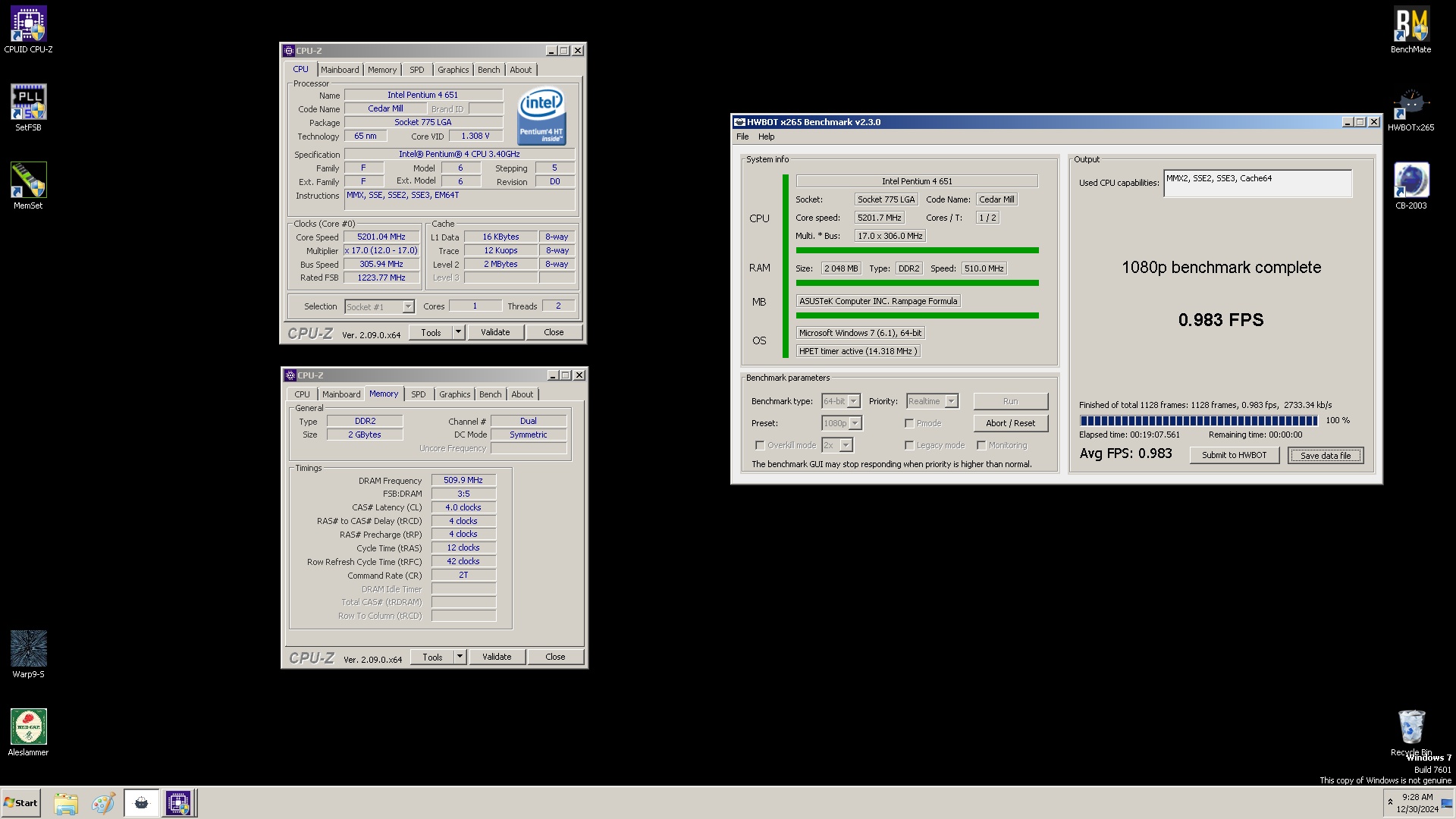Click the DRAM Frequency 509.9 MHz field
The height and width of the screenshot is (819, 1456).
point(463,480)
